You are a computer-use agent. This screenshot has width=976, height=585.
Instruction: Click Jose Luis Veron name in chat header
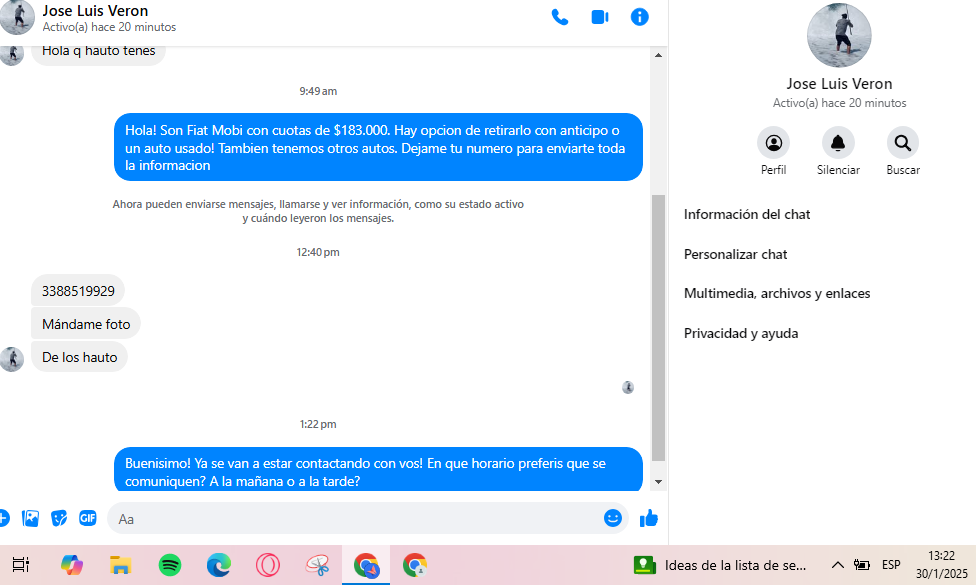pyautogui.click(x=95, y=11)
